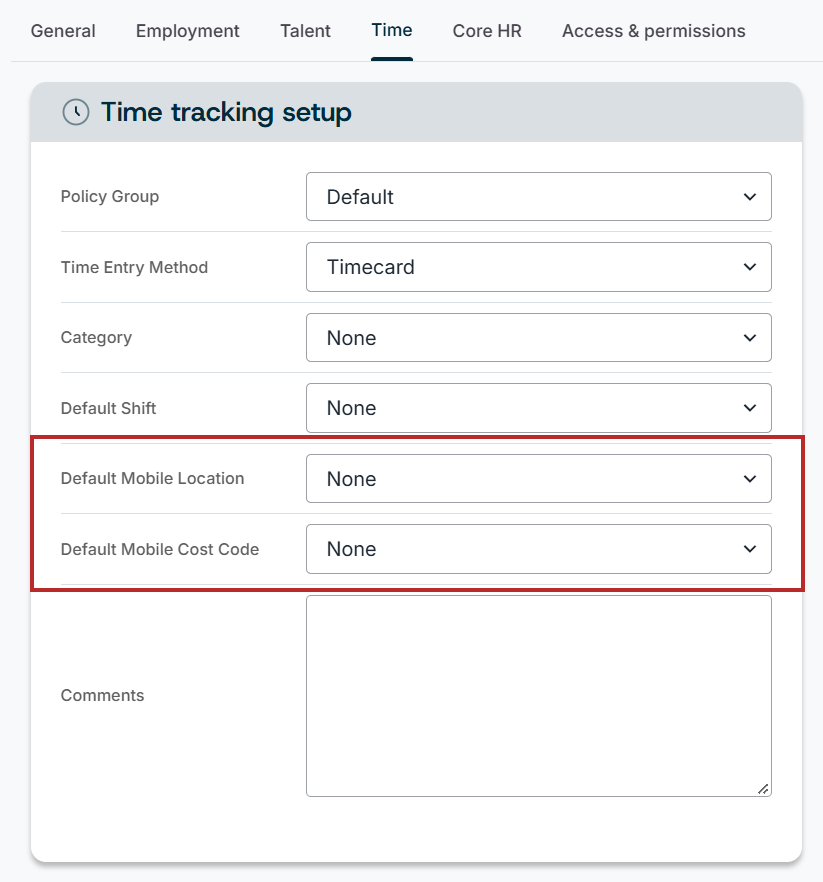Click the Time tracking setup heading
Viewport: 823px width, 882px height.
coord(226,112)
